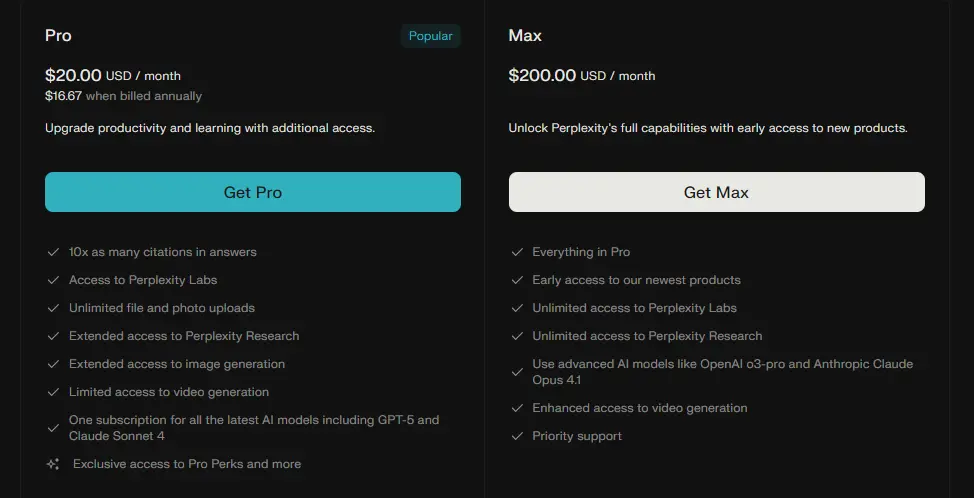Click checkmark next to Access to Perplexity Labs
The image size is (974, 498).
coord(53,280)
